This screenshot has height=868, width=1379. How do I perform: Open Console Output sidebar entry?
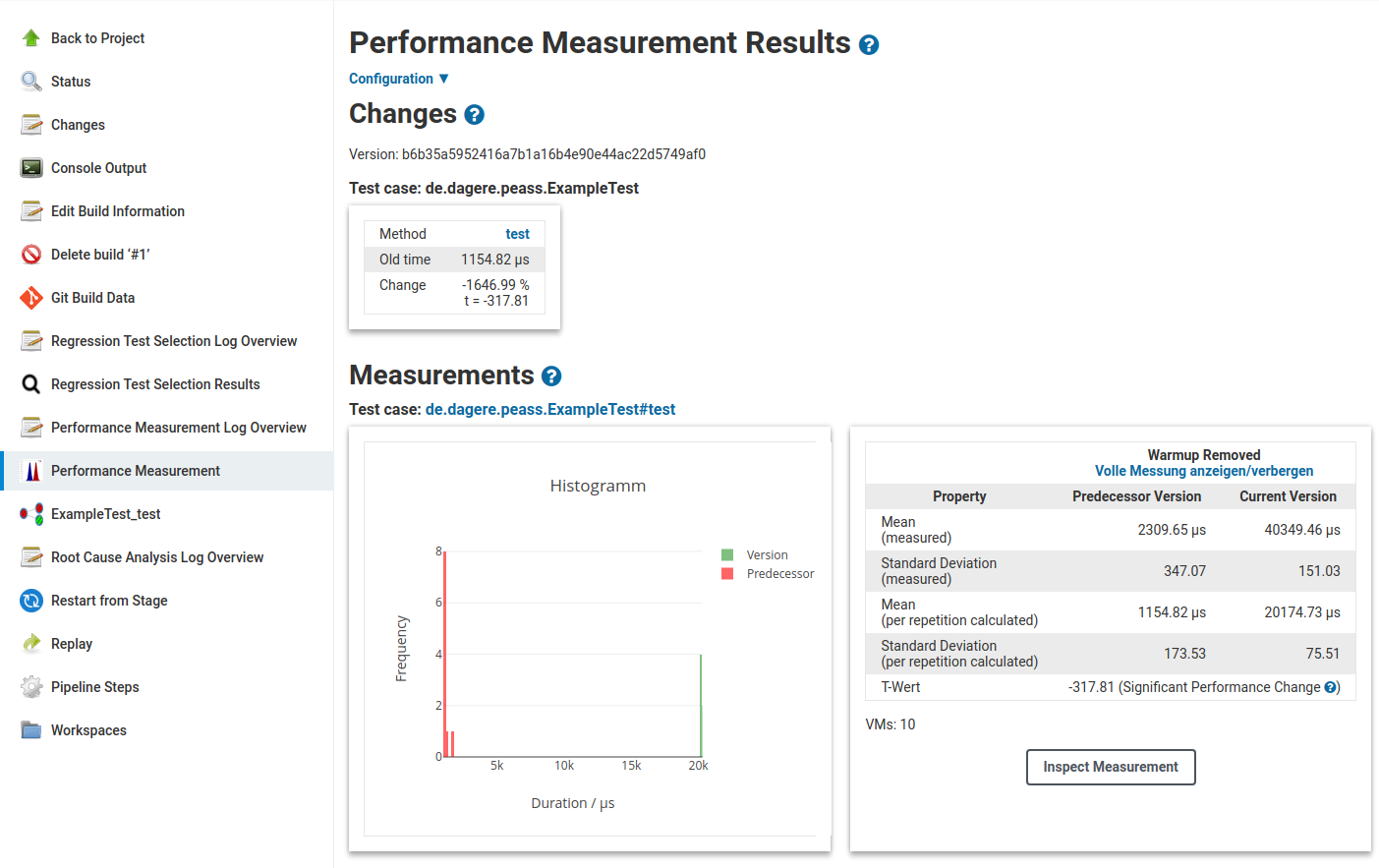coord(98,168)
